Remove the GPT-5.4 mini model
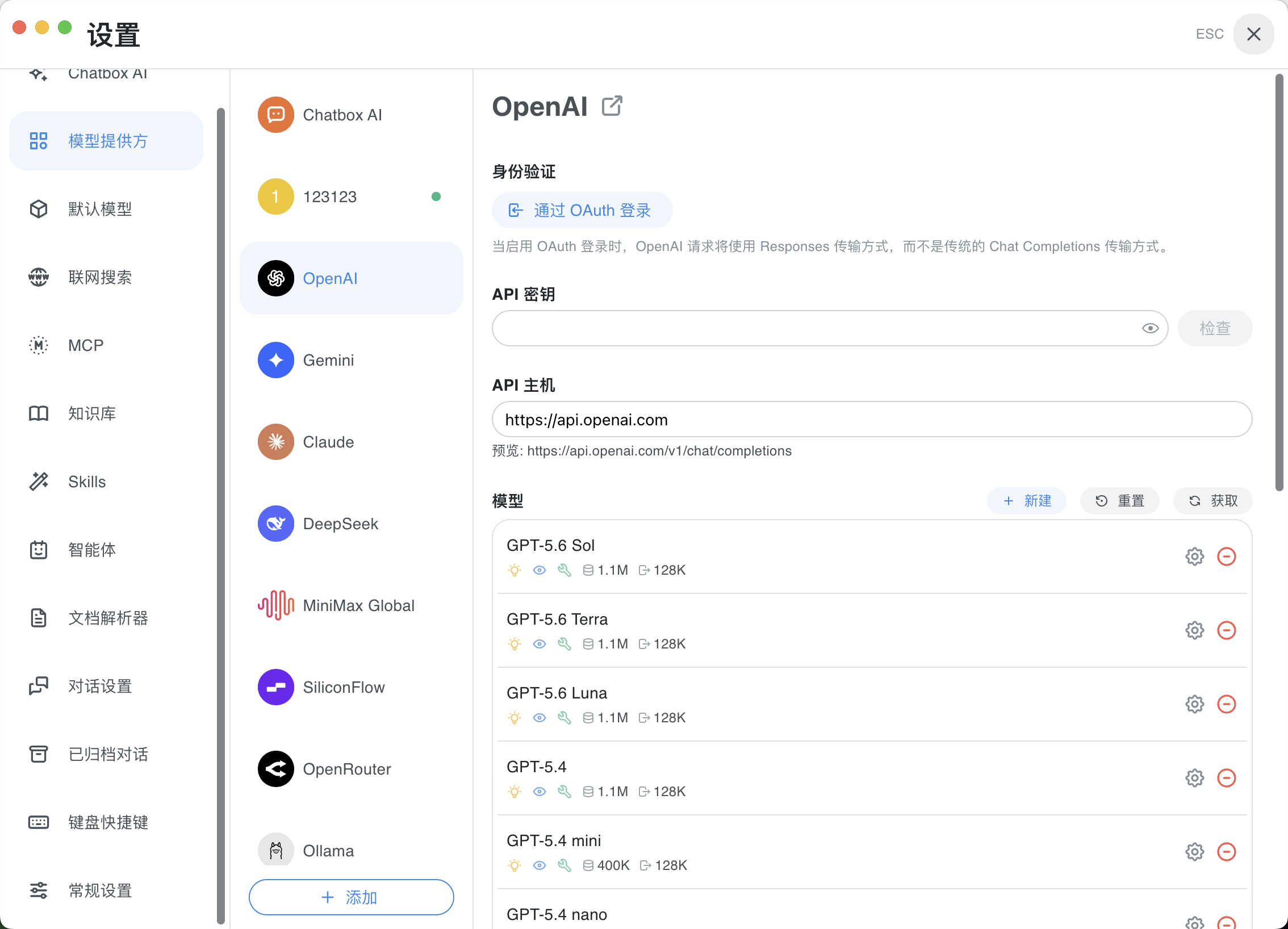Viewport: 1288px width, 929px height. point(1227,852)
